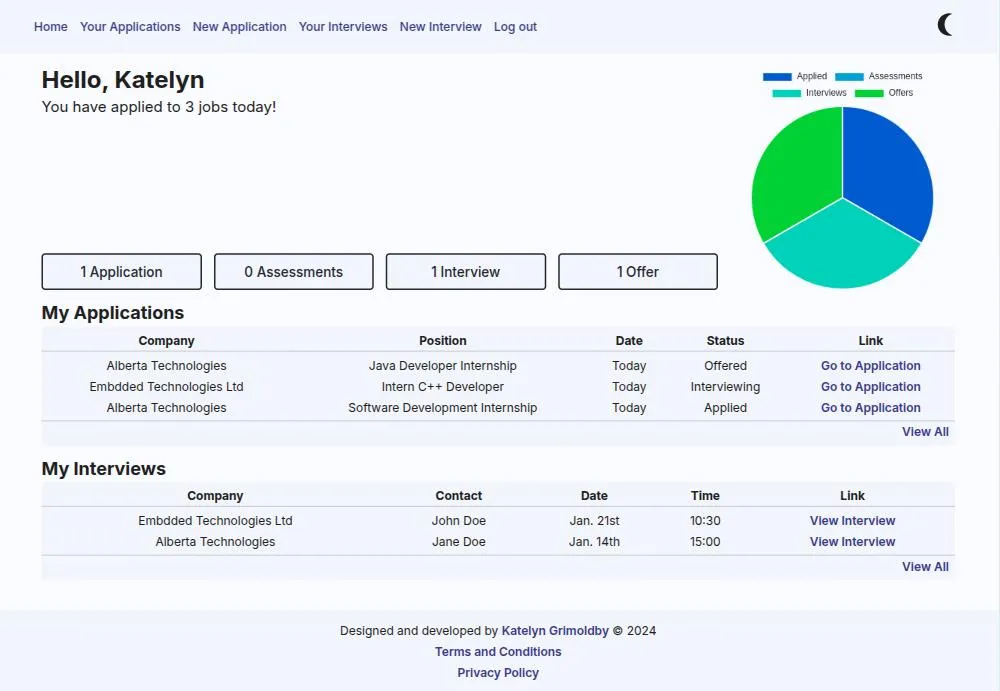Open the Home menu item
The width and height of the screenshot is (1000, 691).
[x=51, y=27]
